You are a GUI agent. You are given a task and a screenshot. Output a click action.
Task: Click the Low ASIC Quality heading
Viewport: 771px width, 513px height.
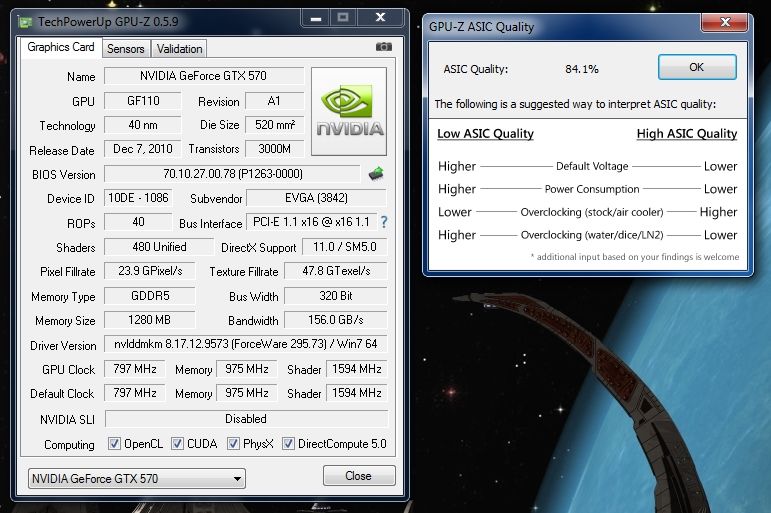pos(485,134)
